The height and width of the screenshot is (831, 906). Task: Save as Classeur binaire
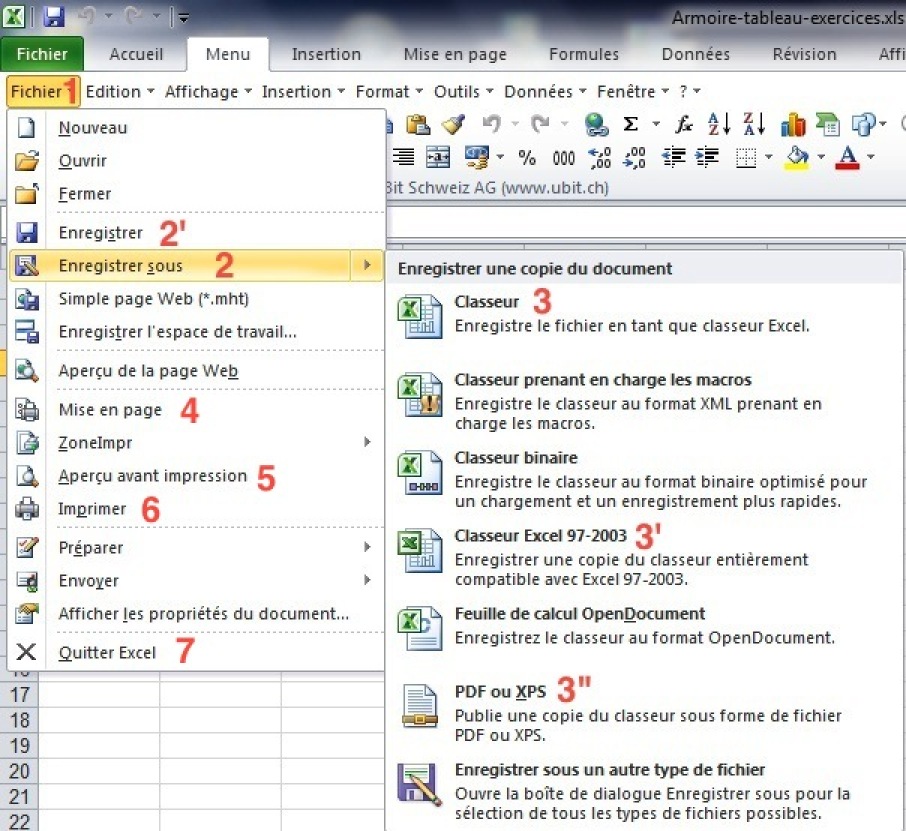coord(644,478)
